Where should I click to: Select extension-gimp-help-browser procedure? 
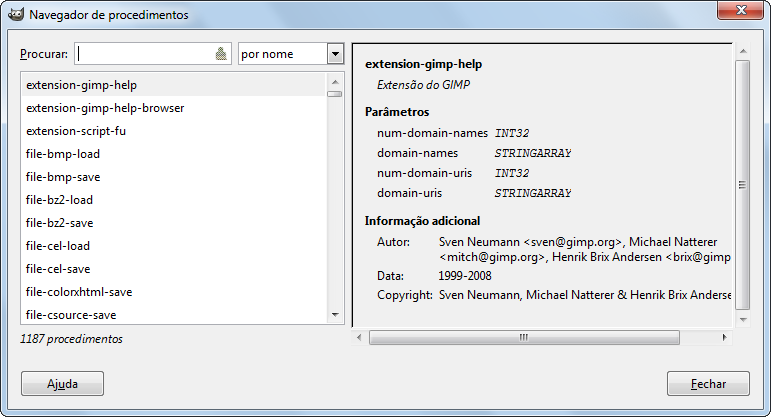(105, 108)
